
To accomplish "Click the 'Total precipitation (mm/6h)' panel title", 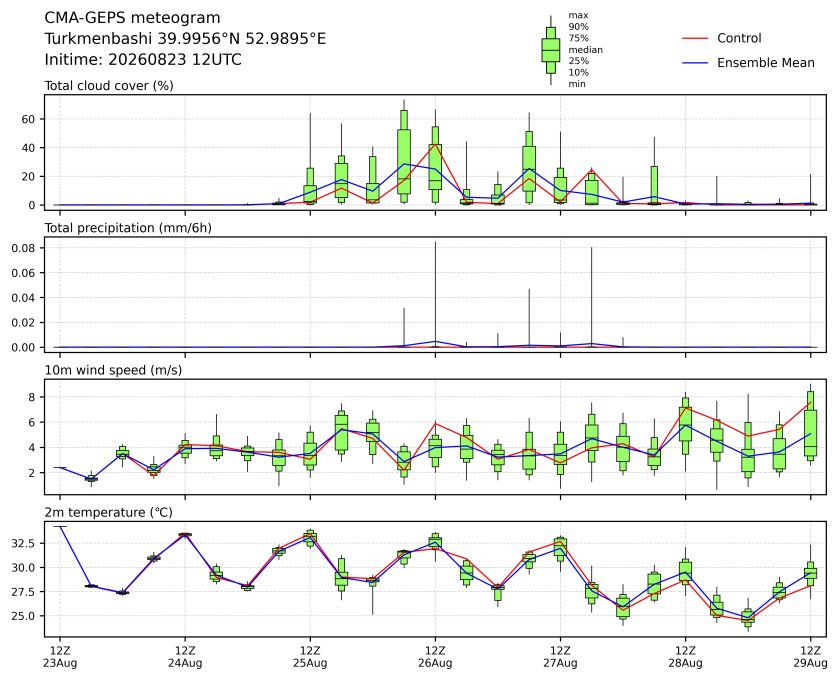I will [x=128, y=228].
